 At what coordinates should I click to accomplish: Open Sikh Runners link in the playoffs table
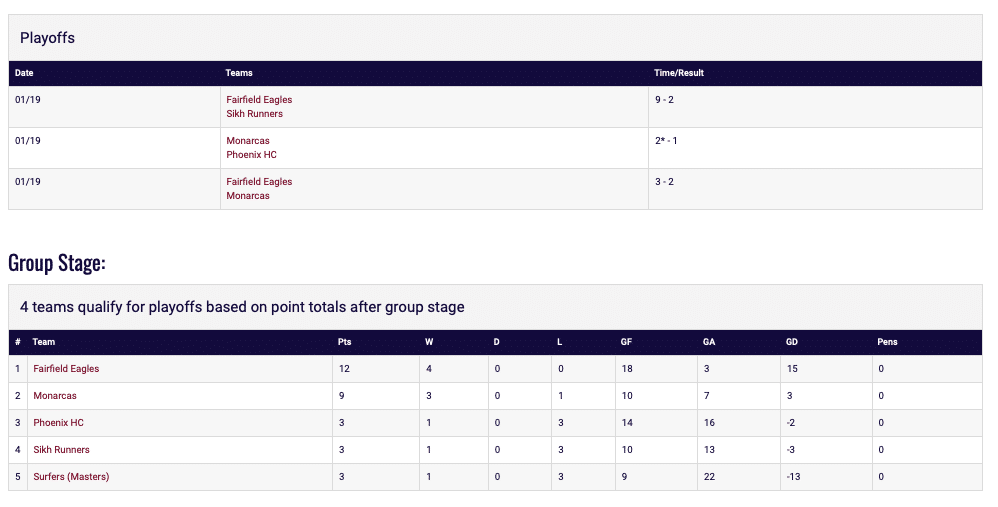254,114
